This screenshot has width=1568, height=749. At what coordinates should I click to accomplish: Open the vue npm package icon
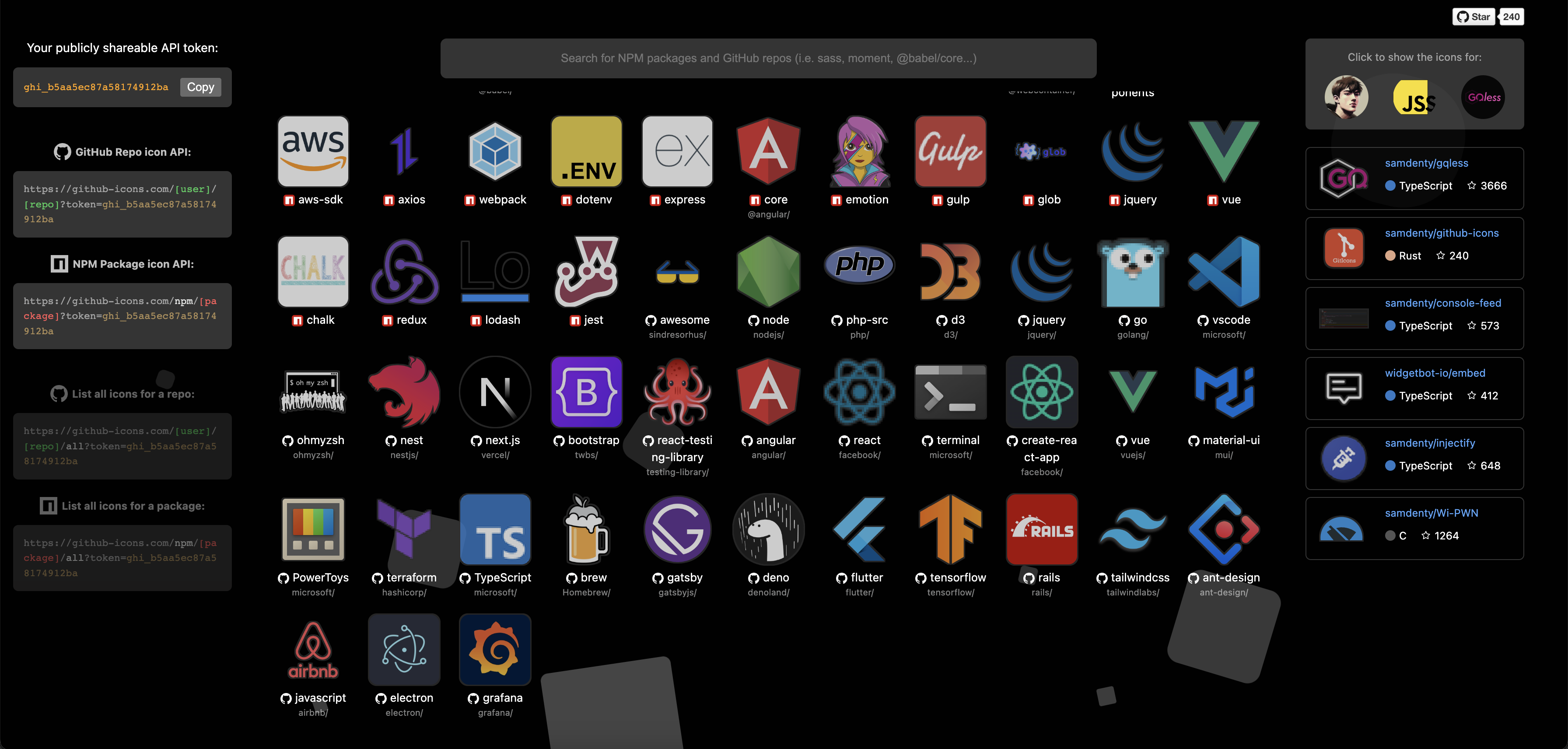click(x=1224, y=151)
